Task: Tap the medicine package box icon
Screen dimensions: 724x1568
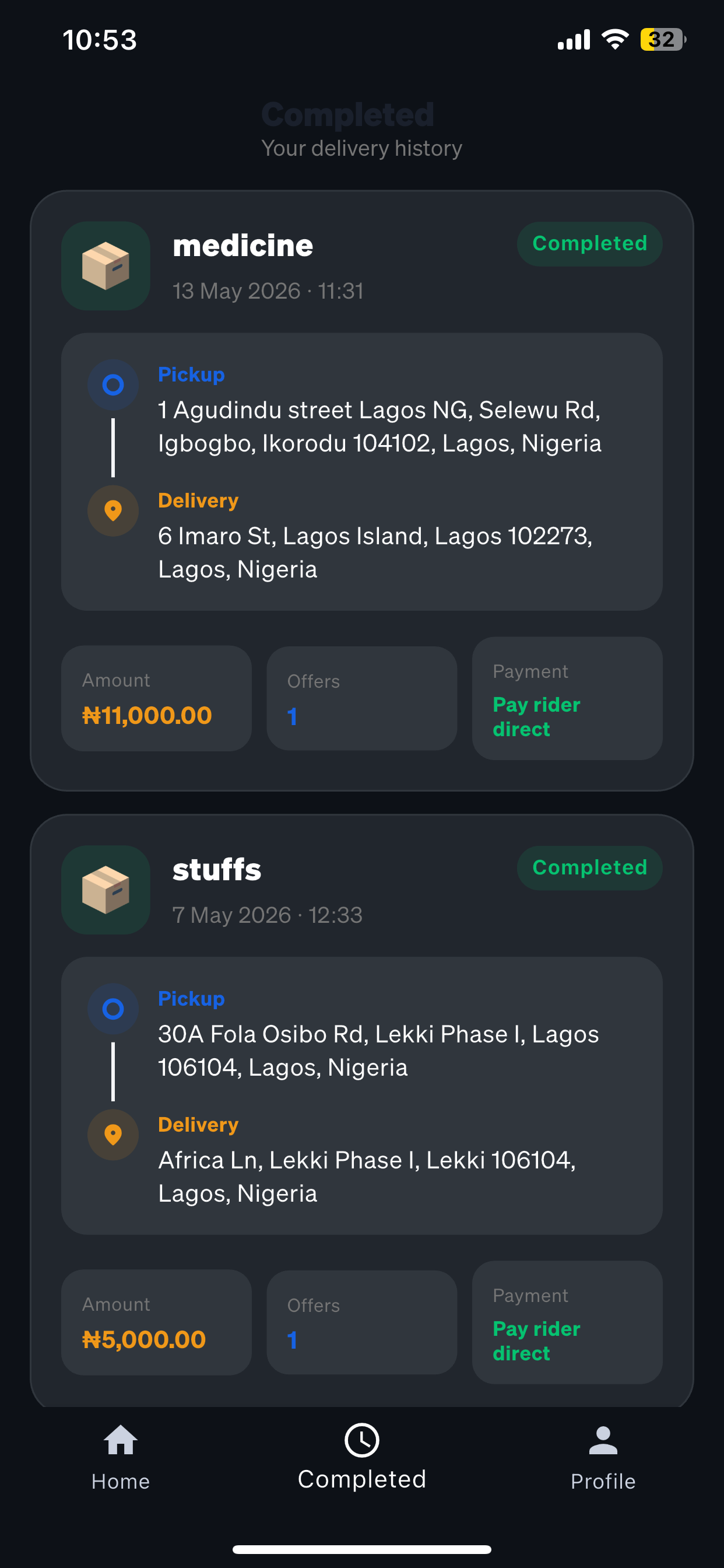Action: point(106,266)
